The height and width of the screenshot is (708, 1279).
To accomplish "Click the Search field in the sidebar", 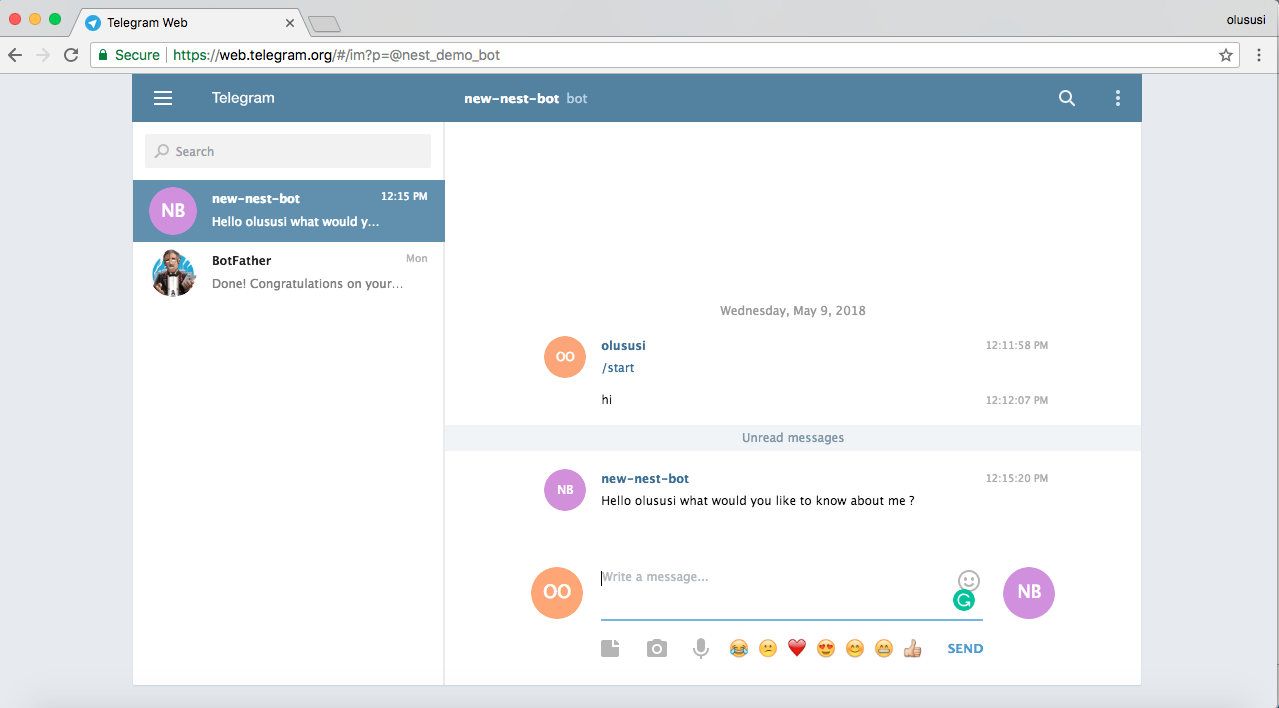I will (x=288, y=151).
